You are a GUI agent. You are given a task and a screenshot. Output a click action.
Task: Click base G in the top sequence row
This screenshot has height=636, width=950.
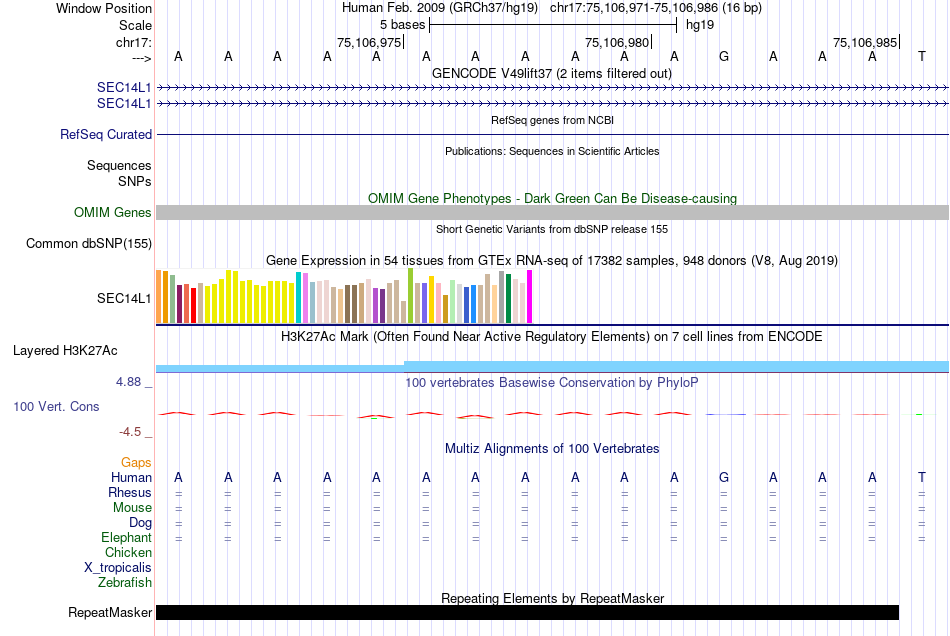[x=723, y=56]
